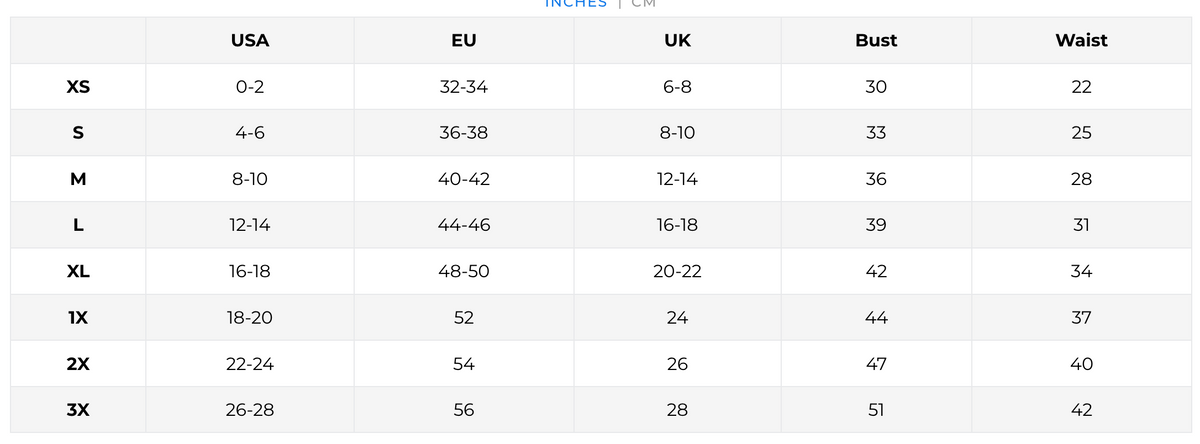Select the UK column header

click(677, 41)
